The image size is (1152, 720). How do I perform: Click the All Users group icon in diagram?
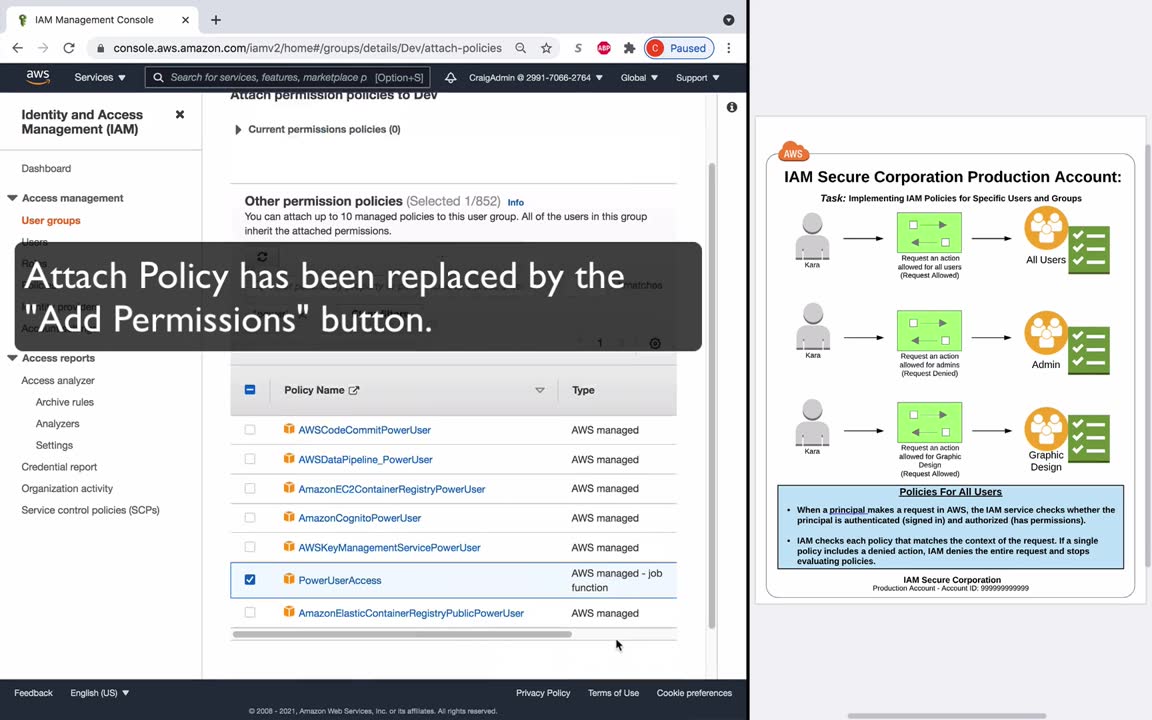point(1046,228)
